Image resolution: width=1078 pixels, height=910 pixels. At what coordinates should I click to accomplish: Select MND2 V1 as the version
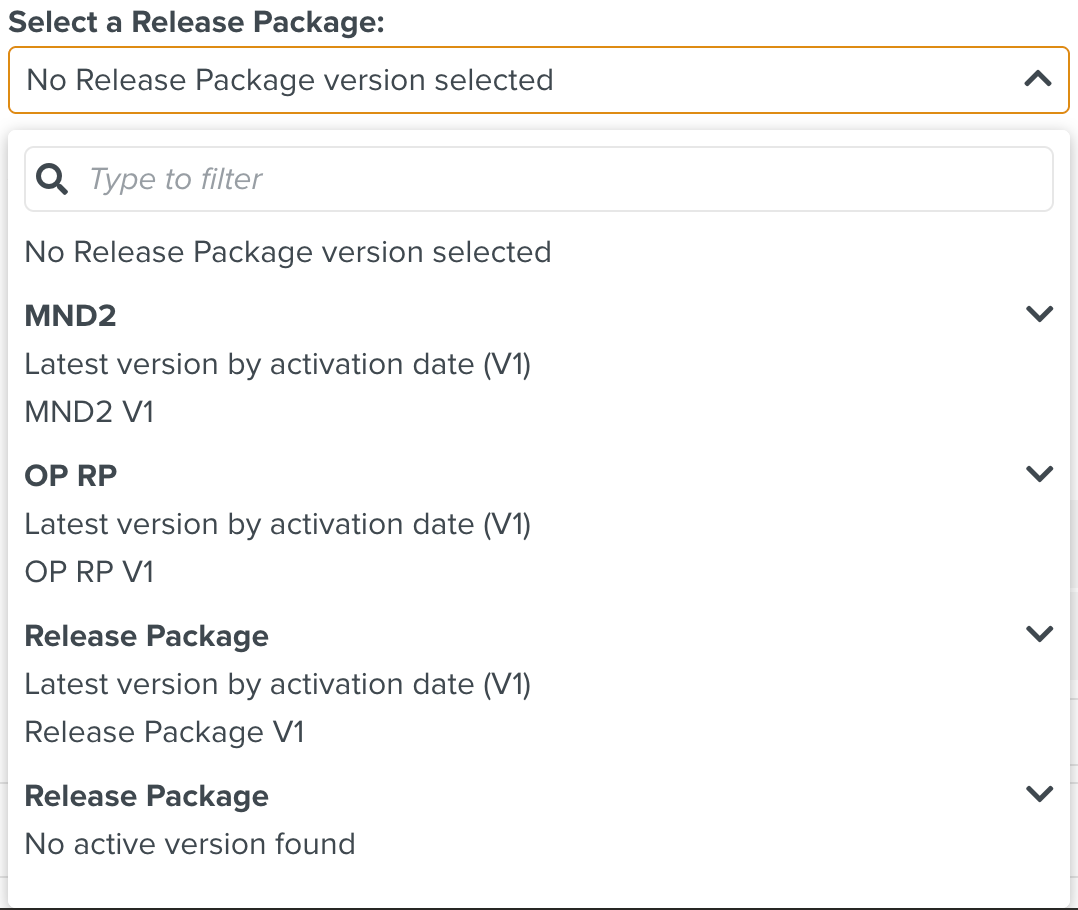88,412
